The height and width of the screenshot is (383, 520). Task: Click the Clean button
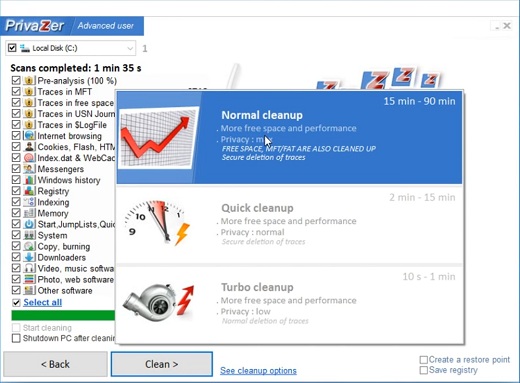(162, 364)
